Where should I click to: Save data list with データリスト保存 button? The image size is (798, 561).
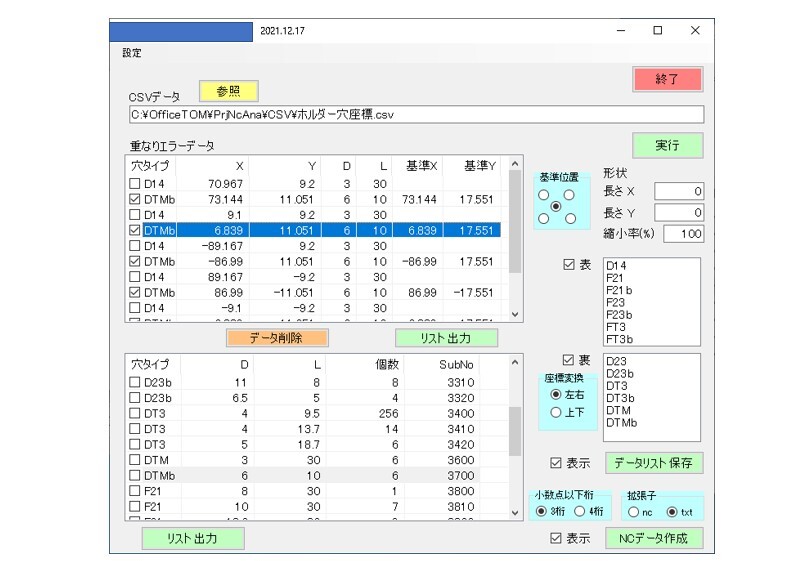click(653, 463)
